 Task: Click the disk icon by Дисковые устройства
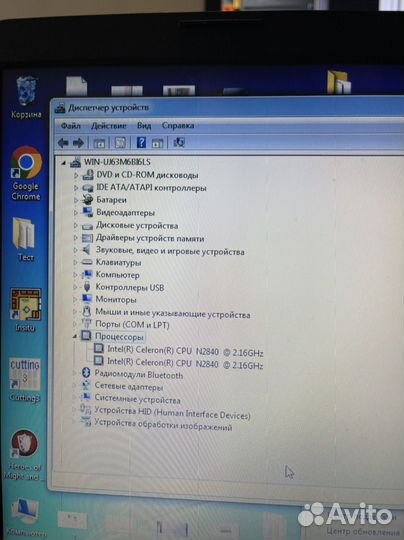[x=87, y=226]
